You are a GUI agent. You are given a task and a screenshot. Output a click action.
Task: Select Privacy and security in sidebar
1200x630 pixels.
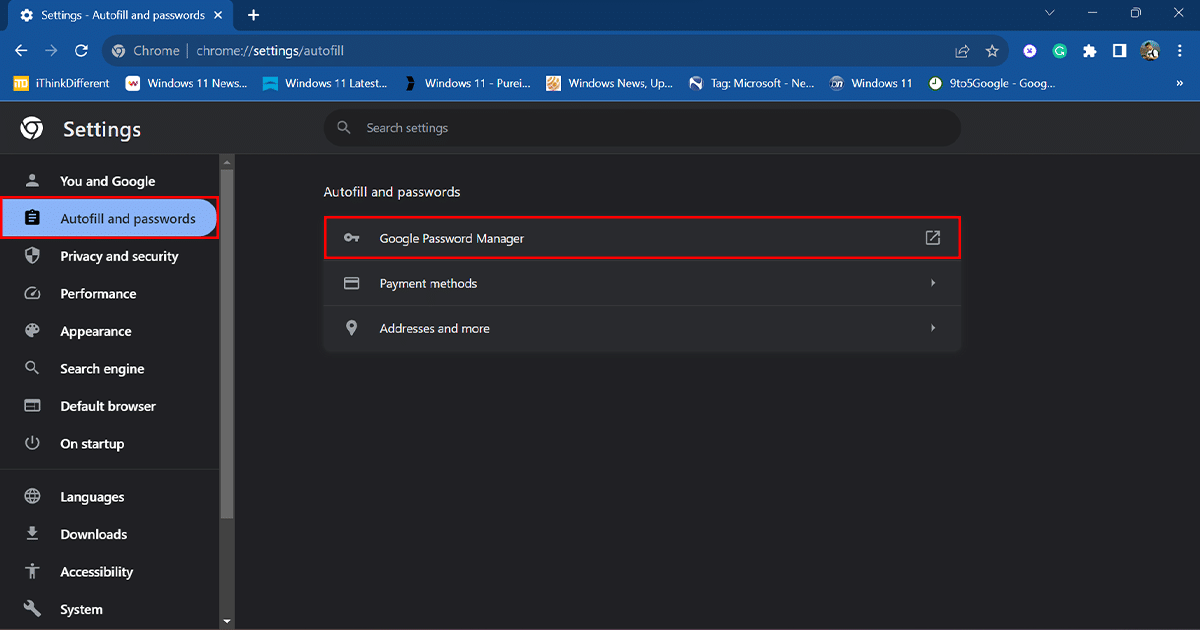(118, 256)
